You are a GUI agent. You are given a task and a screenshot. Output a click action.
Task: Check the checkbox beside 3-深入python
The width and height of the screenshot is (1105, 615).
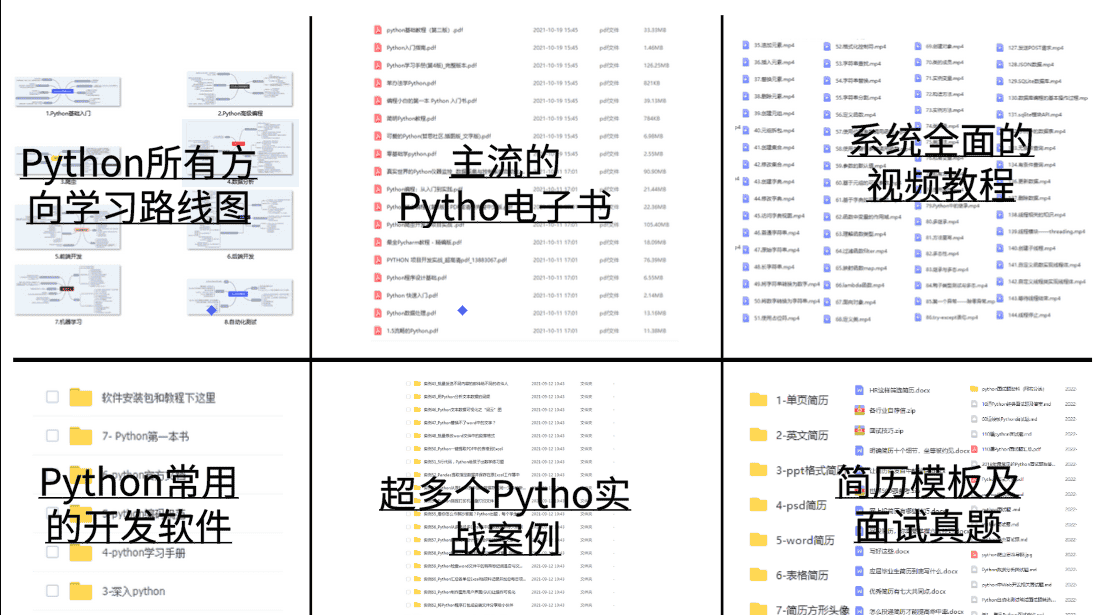51,589
